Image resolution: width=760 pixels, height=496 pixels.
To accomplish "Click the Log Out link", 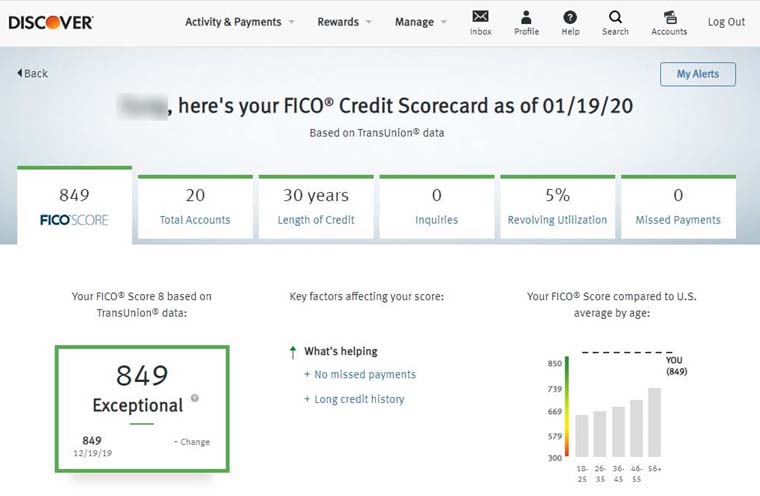I will [x=726, y=22].
